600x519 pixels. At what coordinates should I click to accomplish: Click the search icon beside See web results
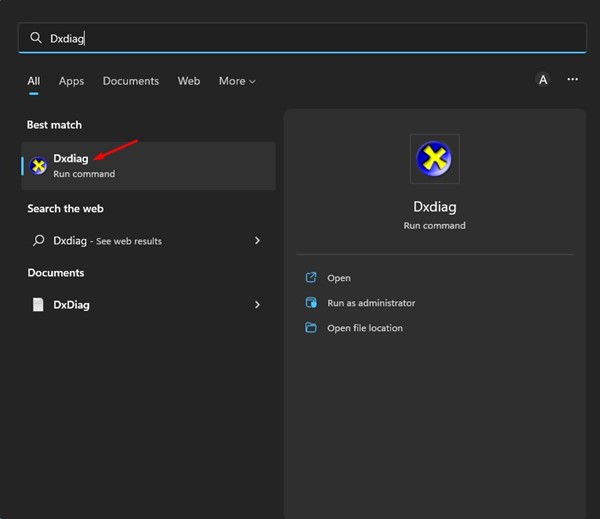(x=38, y=241)
